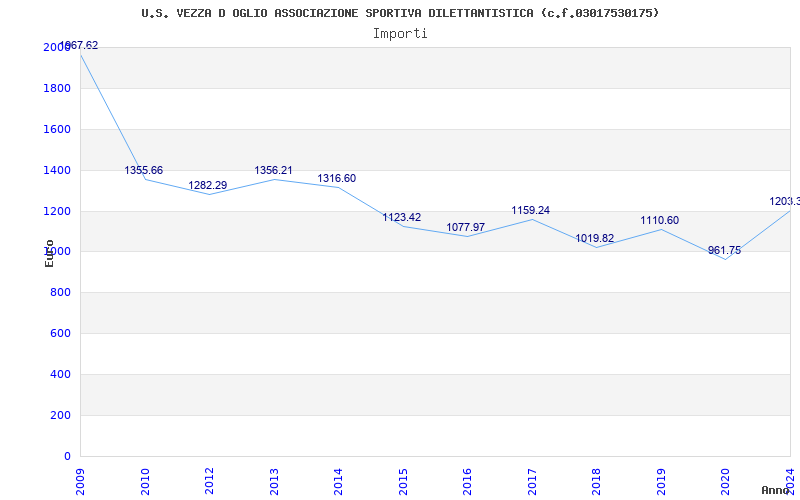Click year 2024 on the x-axis

tap(790, 481)
